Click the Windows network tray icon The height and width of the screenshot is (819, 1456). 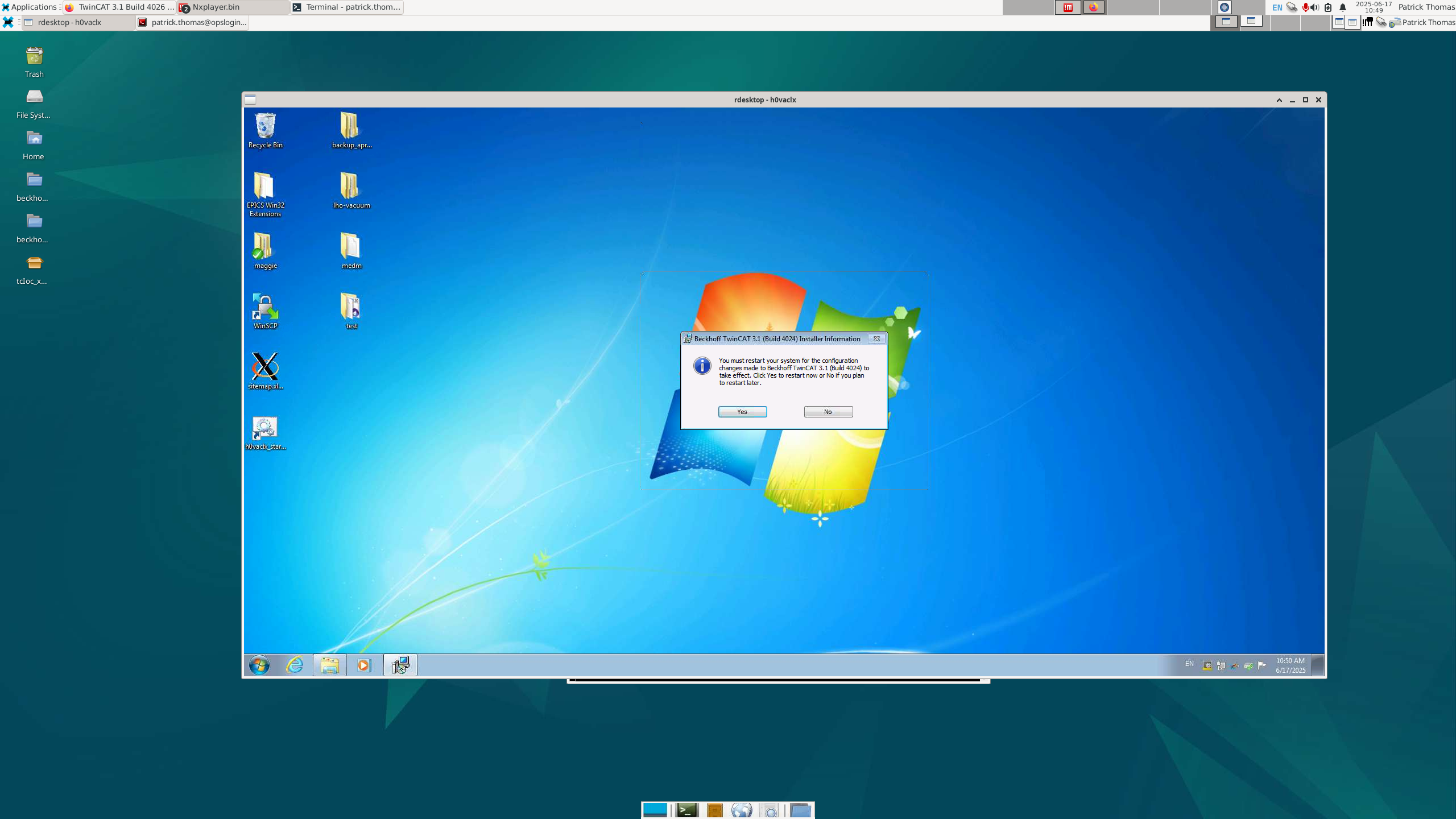(x=1221, y=665)
